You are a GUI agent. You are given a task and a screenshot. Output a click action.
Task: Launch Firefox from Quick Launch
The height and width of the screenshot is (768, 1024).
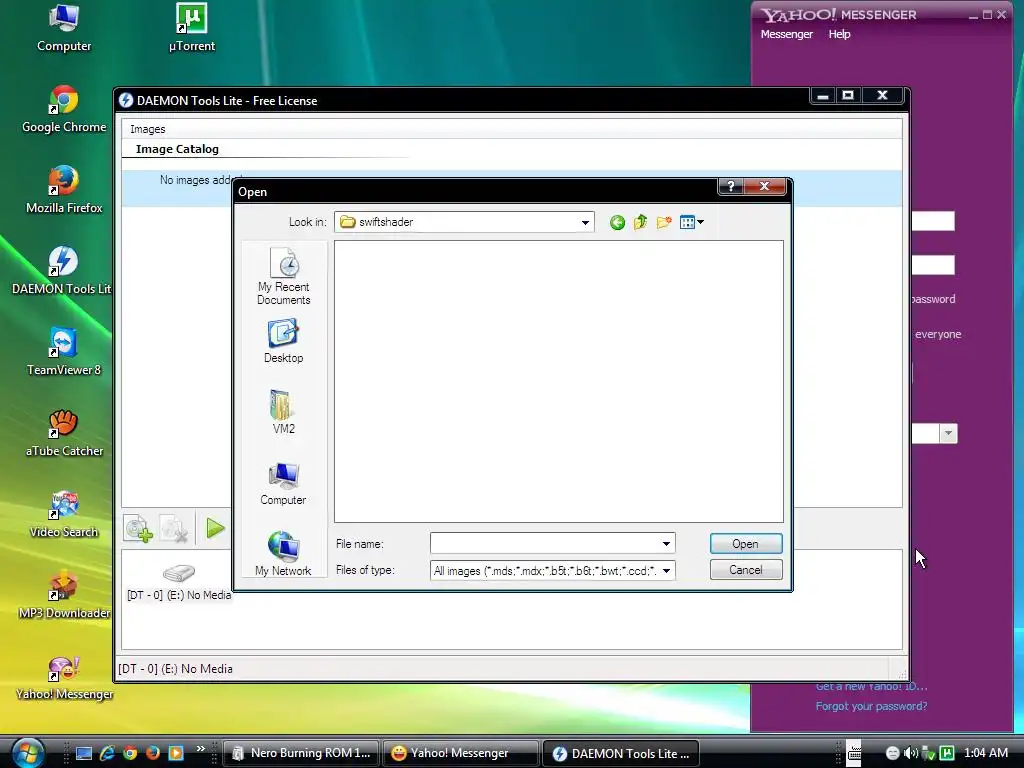(153, 753)
